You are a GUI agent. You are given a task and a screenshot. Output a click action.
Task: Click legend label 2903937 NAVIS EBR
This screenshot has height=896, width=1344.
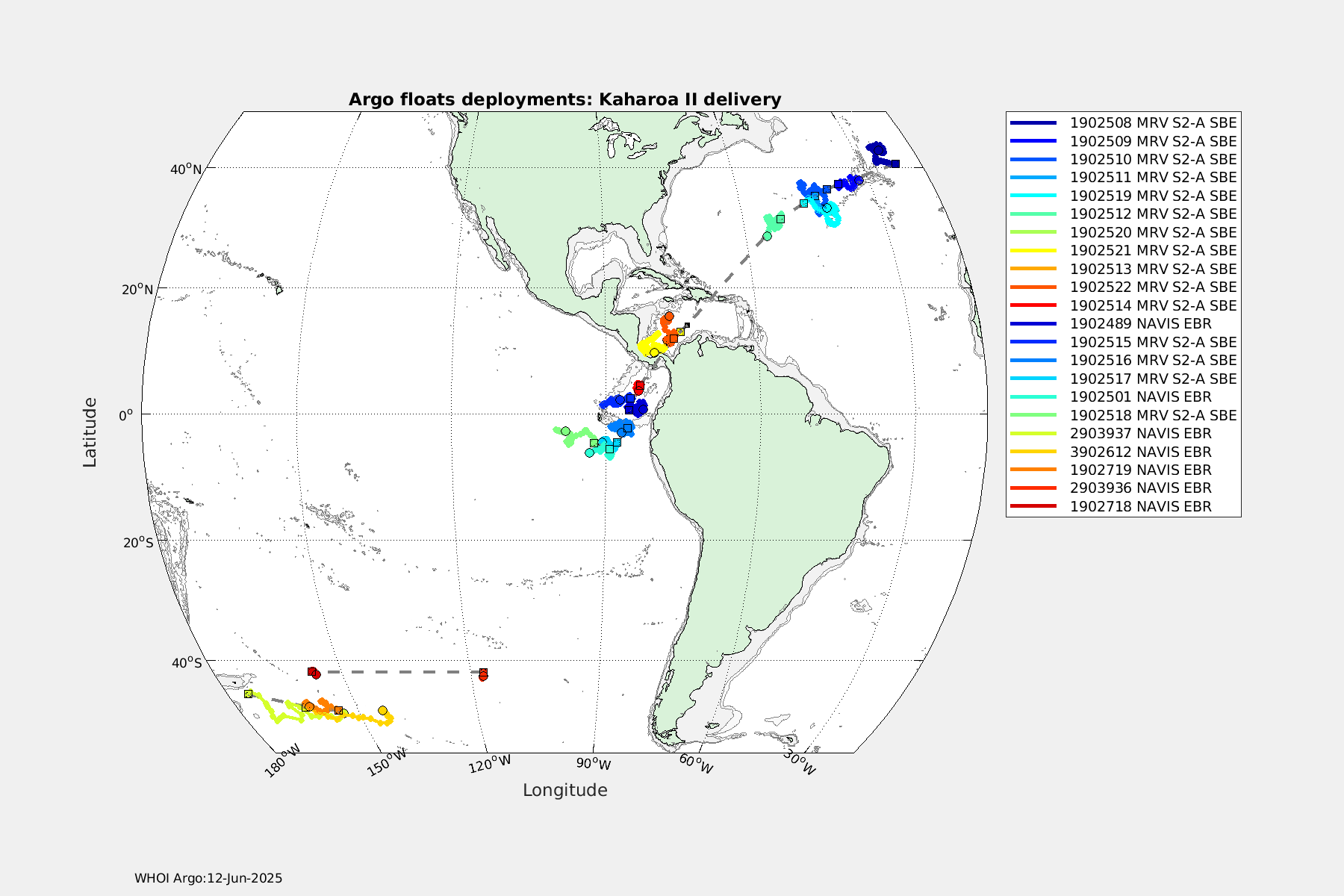point(1141,433)
